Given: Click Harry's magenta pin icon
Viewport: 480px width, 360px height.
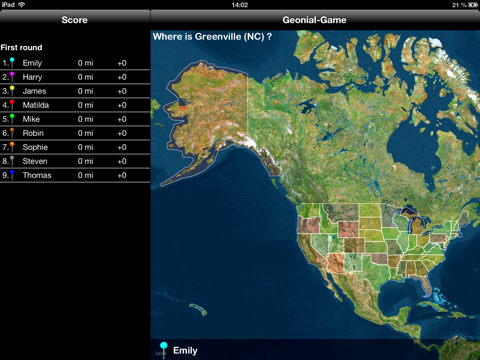Looking at the screenshot, I should pyautogui.click(x=12, y=76).
